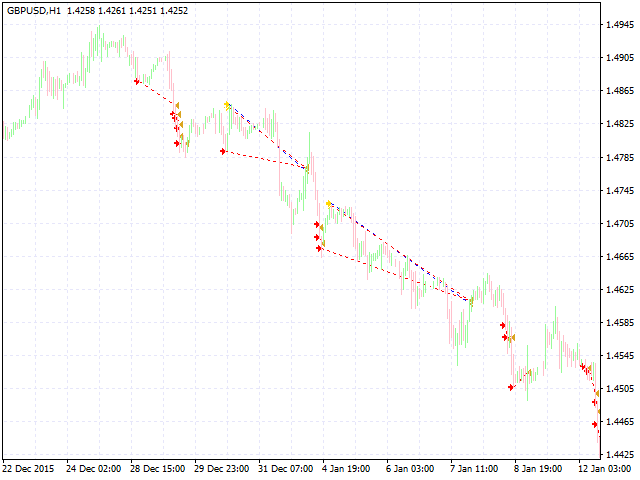Click the lowest red marker near 4 Jan
This screenshot has height=480, width=640.
point(318,248)
